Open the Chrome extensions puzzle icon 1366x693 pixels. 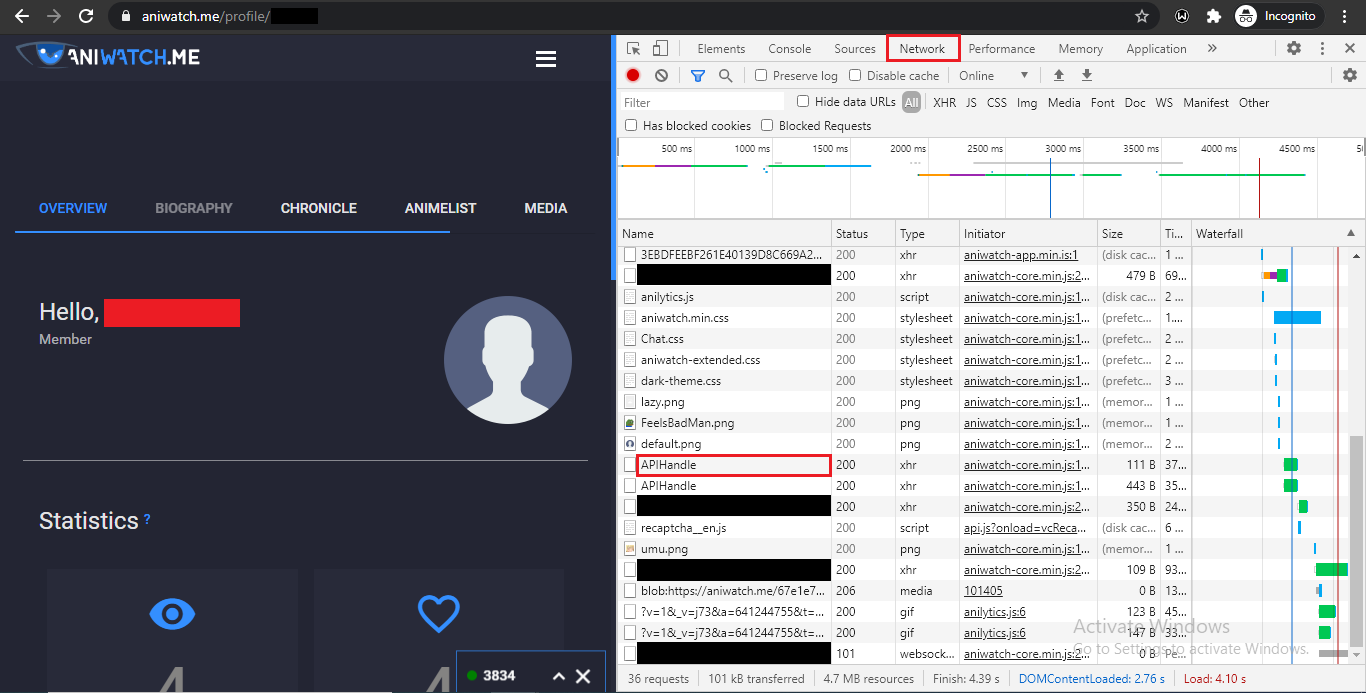(x=1214, y=16)
